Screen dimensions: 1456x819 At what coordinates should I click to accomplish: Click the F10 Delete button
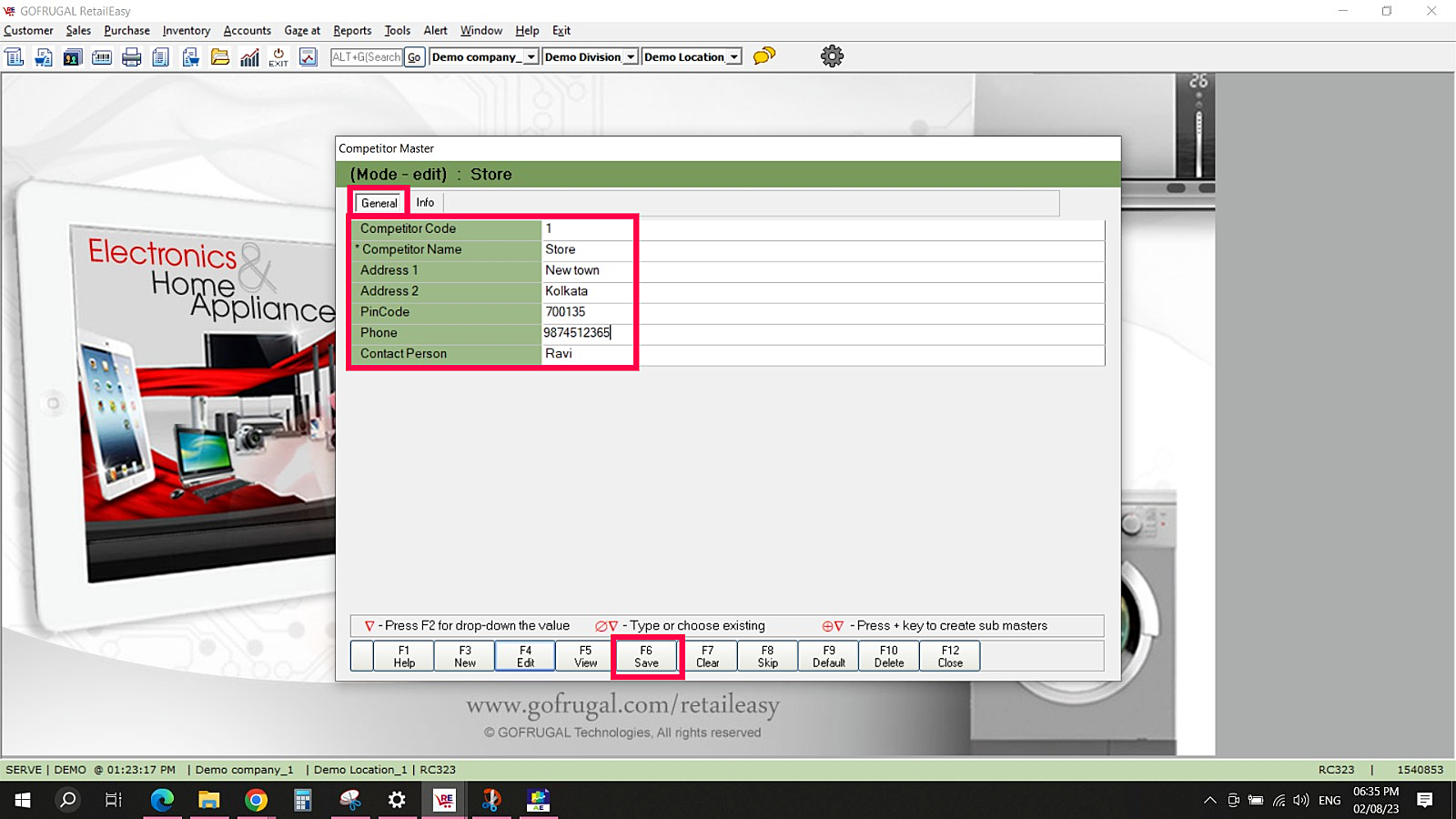[x=889, y=656]
